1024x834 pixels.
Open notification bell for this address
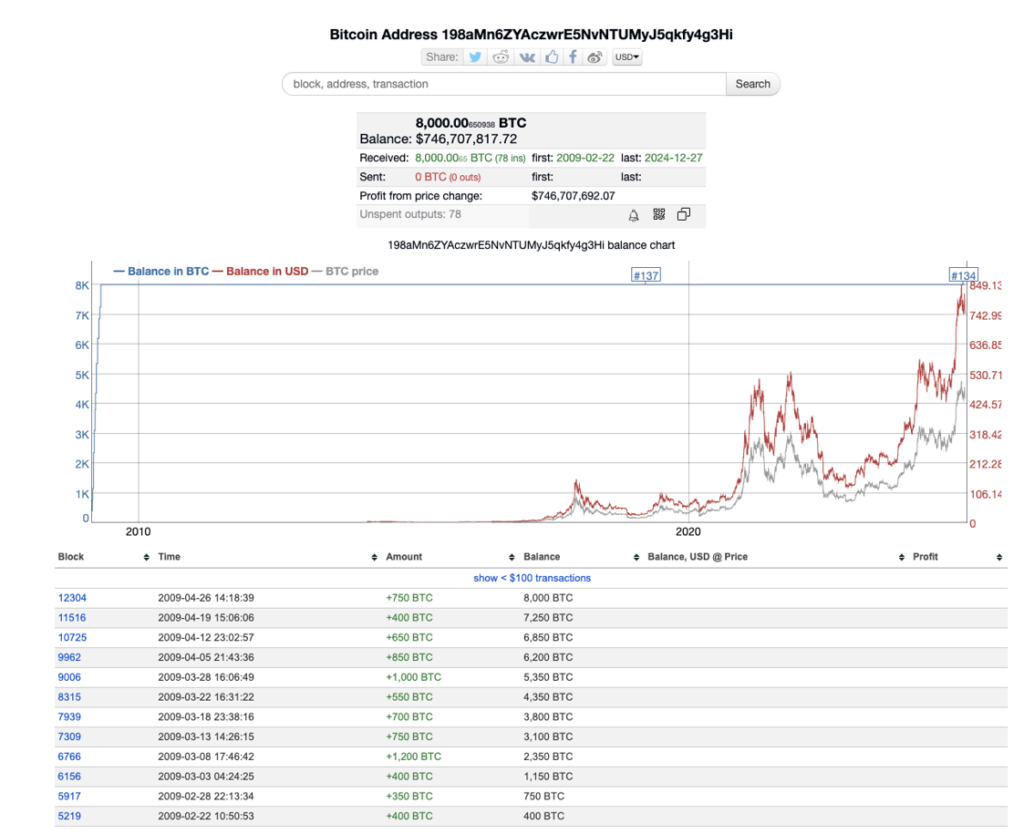[x=634, y=214]
